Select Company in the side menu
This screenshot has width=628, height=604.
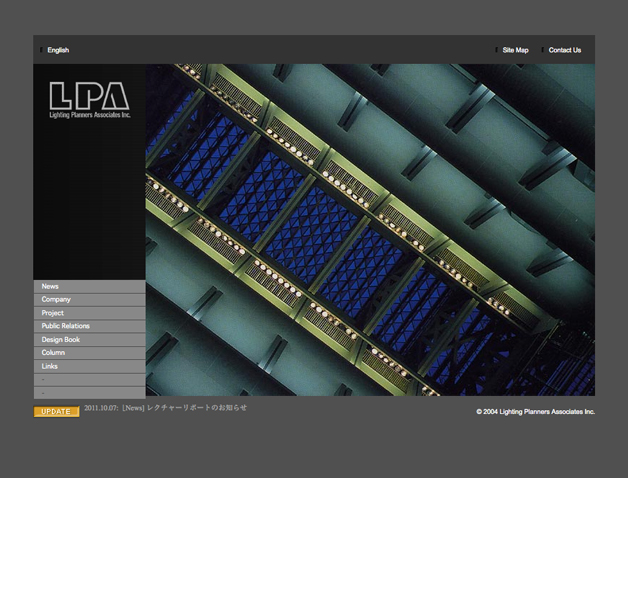pyautogui.click(x=56, y=300)
